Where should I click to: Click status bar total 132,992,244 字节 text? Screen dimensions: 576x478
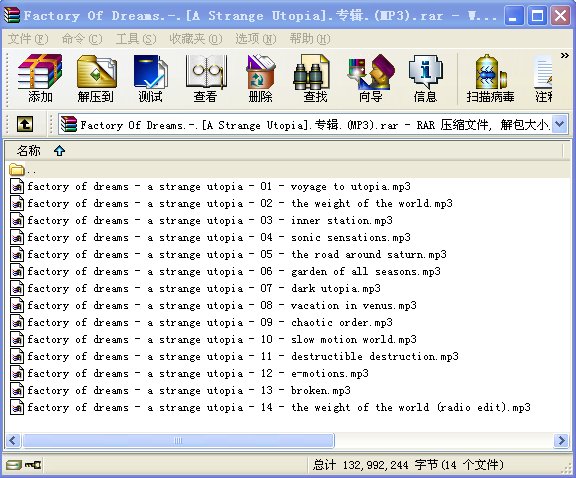point(408,465)
